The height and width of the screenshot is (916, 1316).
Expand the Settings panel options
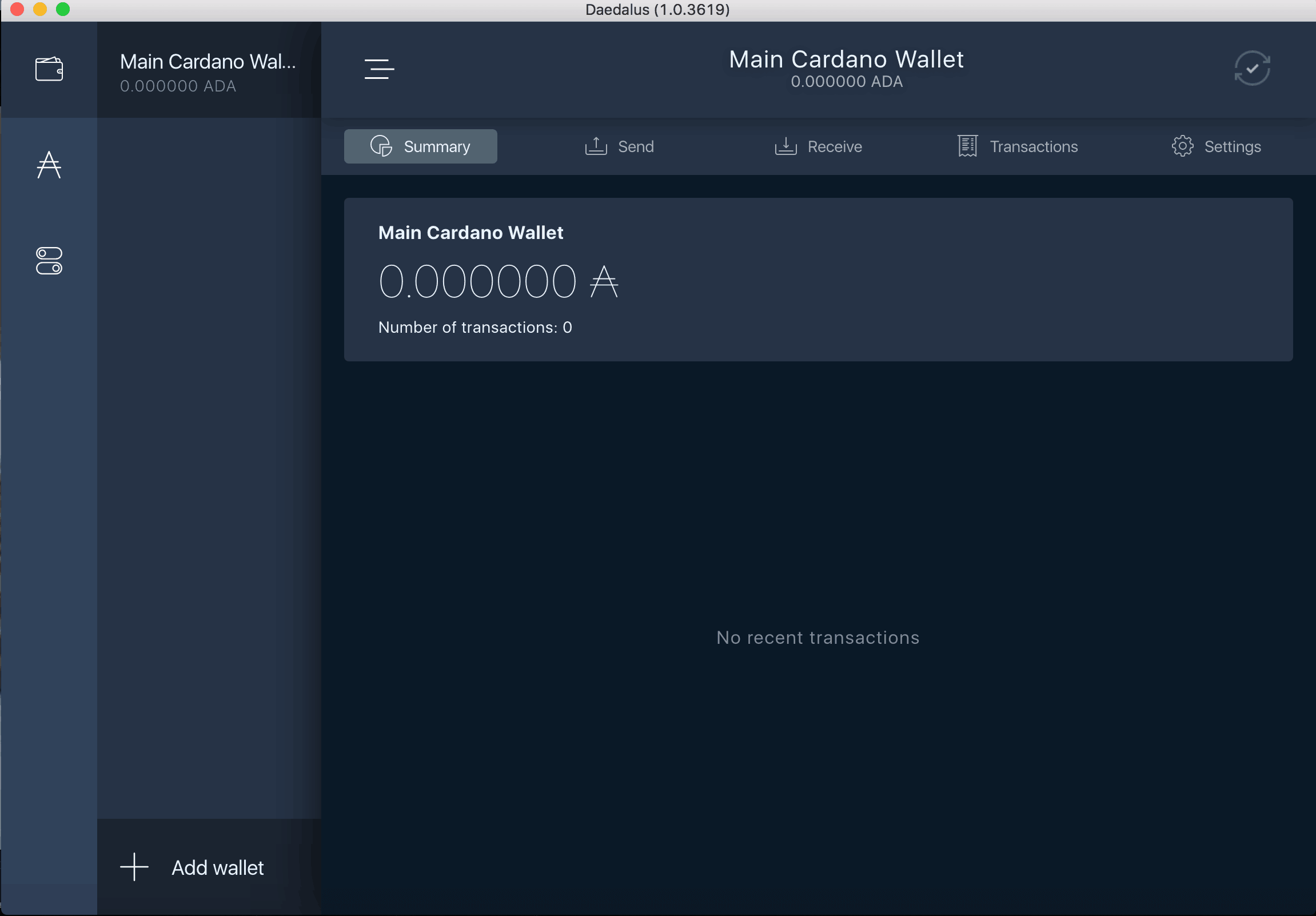tap(1216, 146)
